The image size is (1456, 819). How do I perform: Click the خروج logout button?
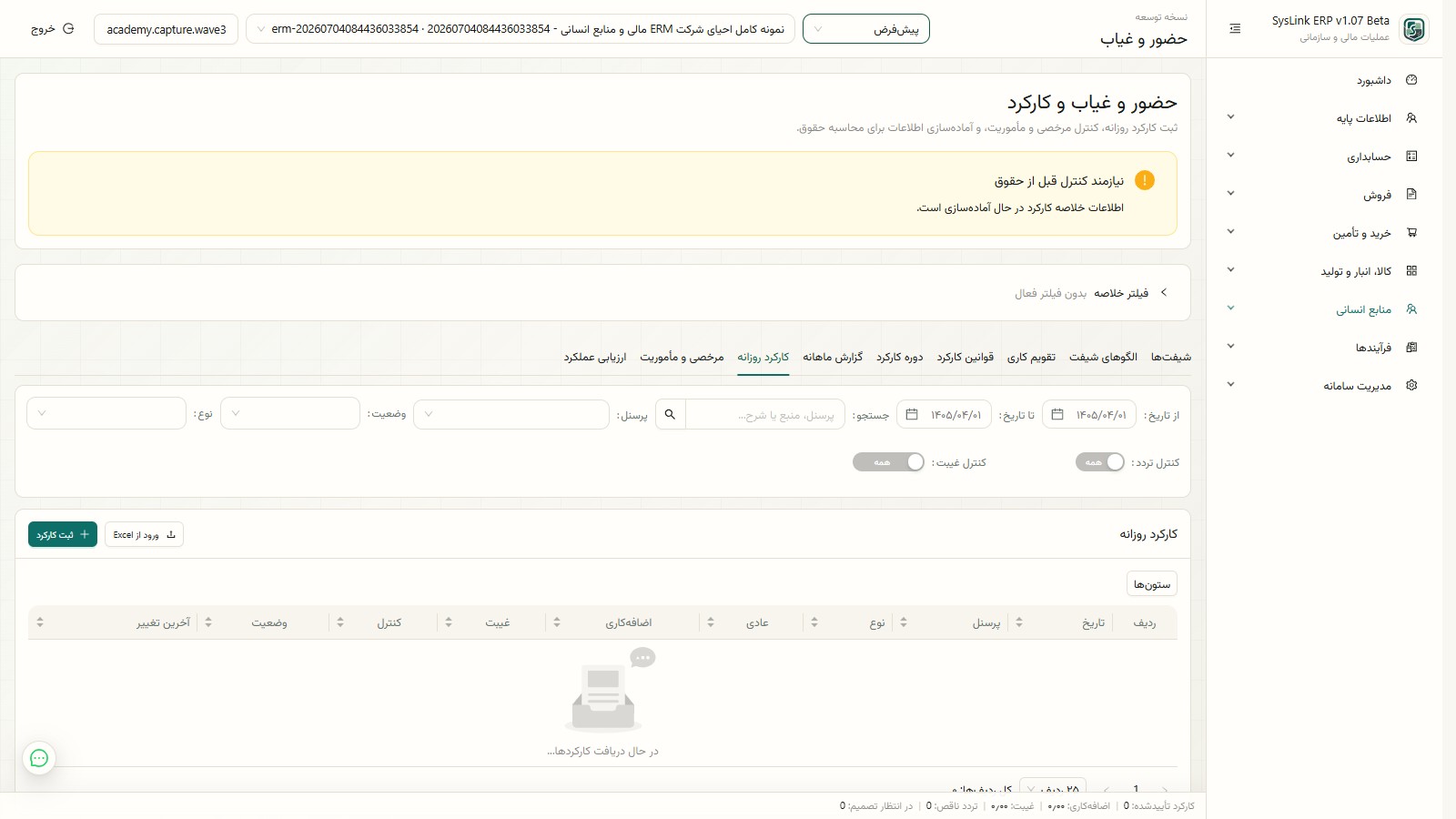coord(52,29)
